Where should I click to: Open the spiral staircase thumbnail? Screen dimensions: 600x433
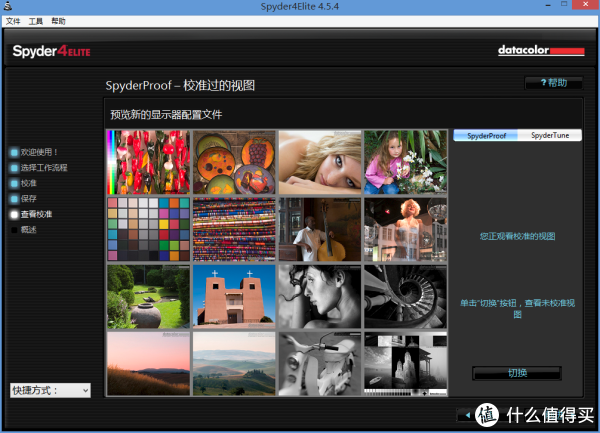tap(406, 296)
